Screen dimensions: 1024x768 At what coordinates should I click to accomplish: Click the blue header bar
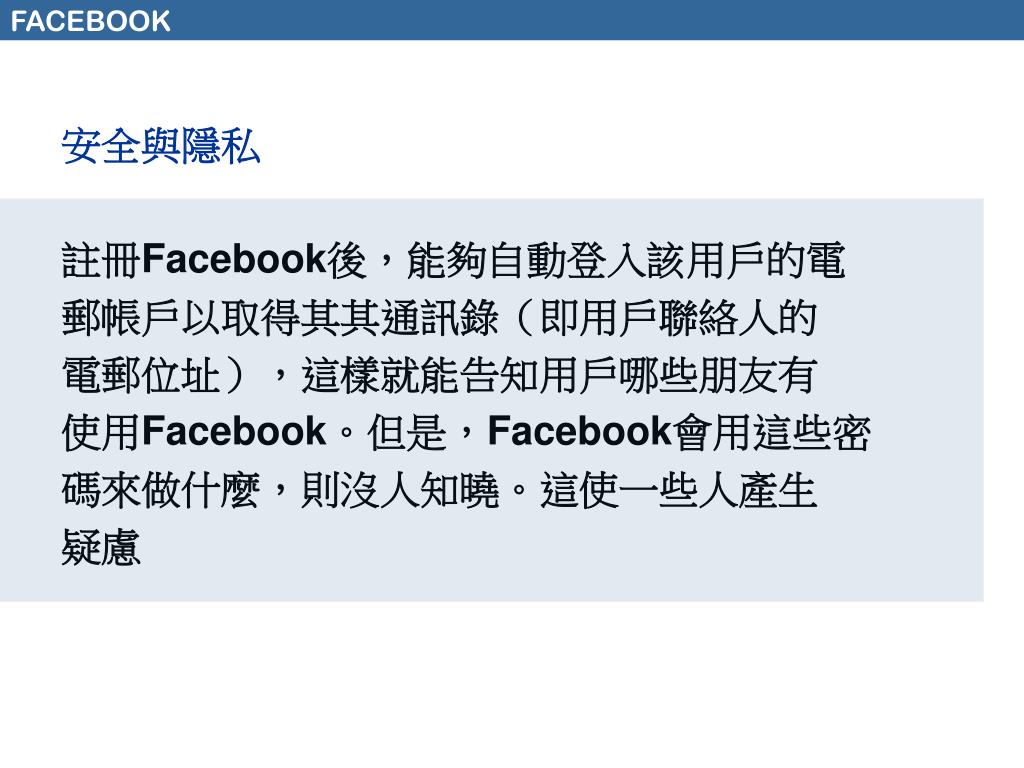(x=512, y=20)
